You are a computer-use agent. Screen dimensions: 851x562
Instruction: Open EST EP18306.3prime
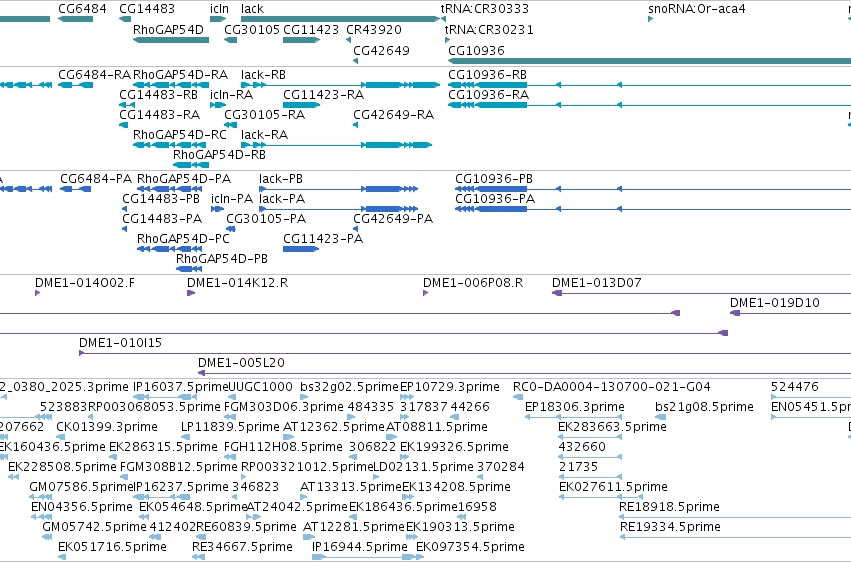(575, 407)
